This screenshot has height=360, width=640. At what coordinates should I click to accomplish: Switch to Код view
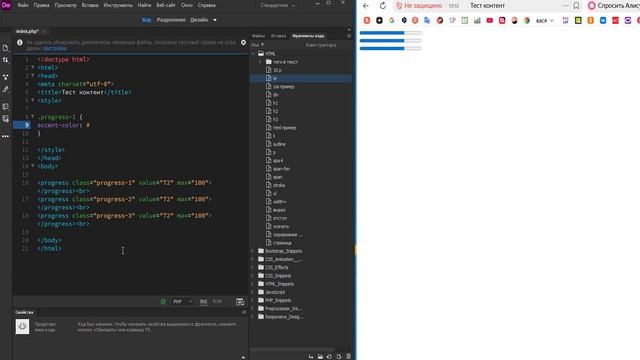click(146, 20)
